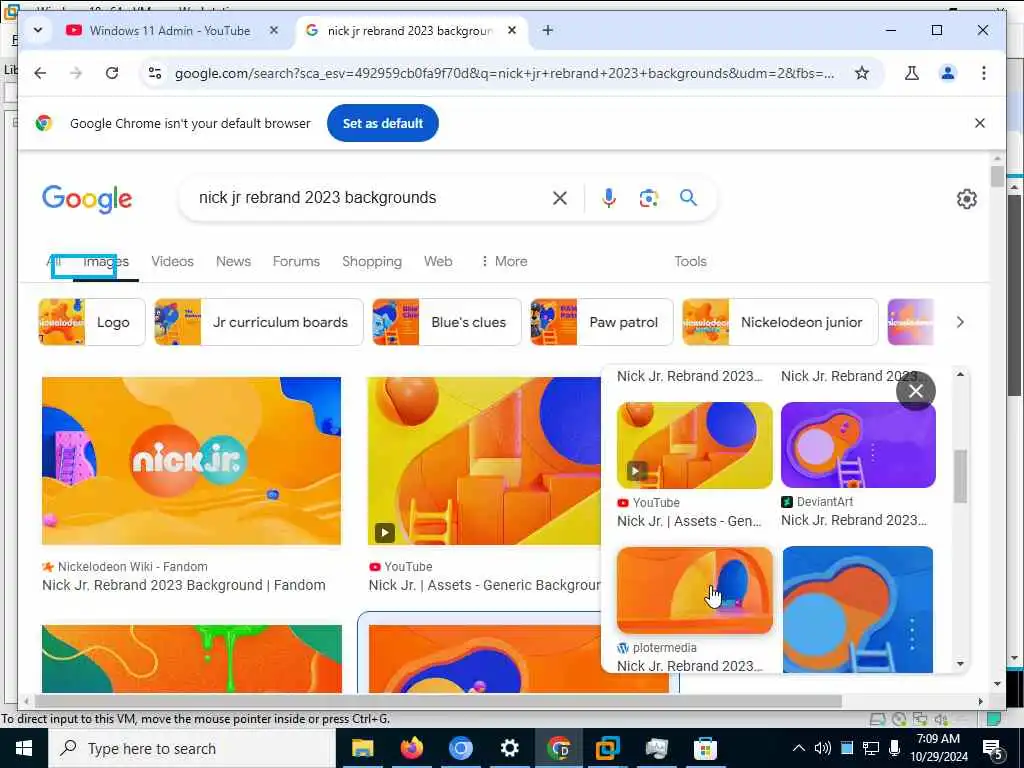
Task: Open the Tools filter options
Action: (x=690, y=261)
